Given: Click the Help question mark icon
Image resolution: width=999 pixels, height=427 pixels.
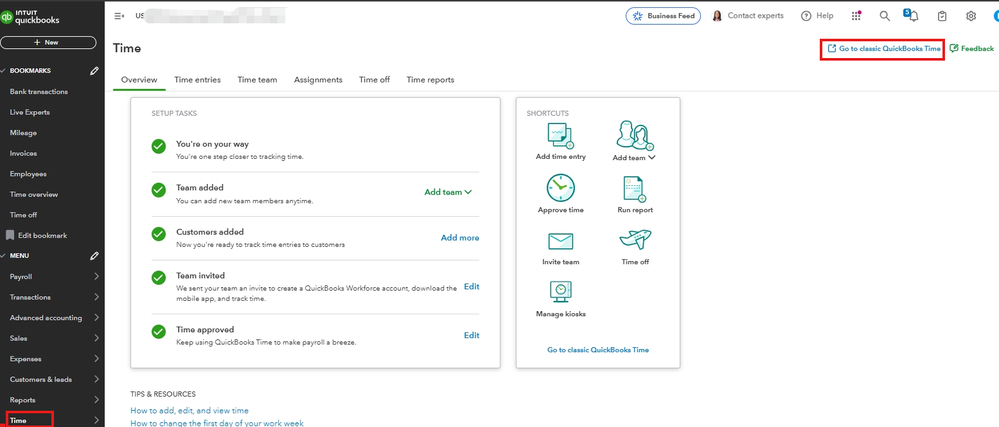Looking at the screenshot, I should [807, 16].
